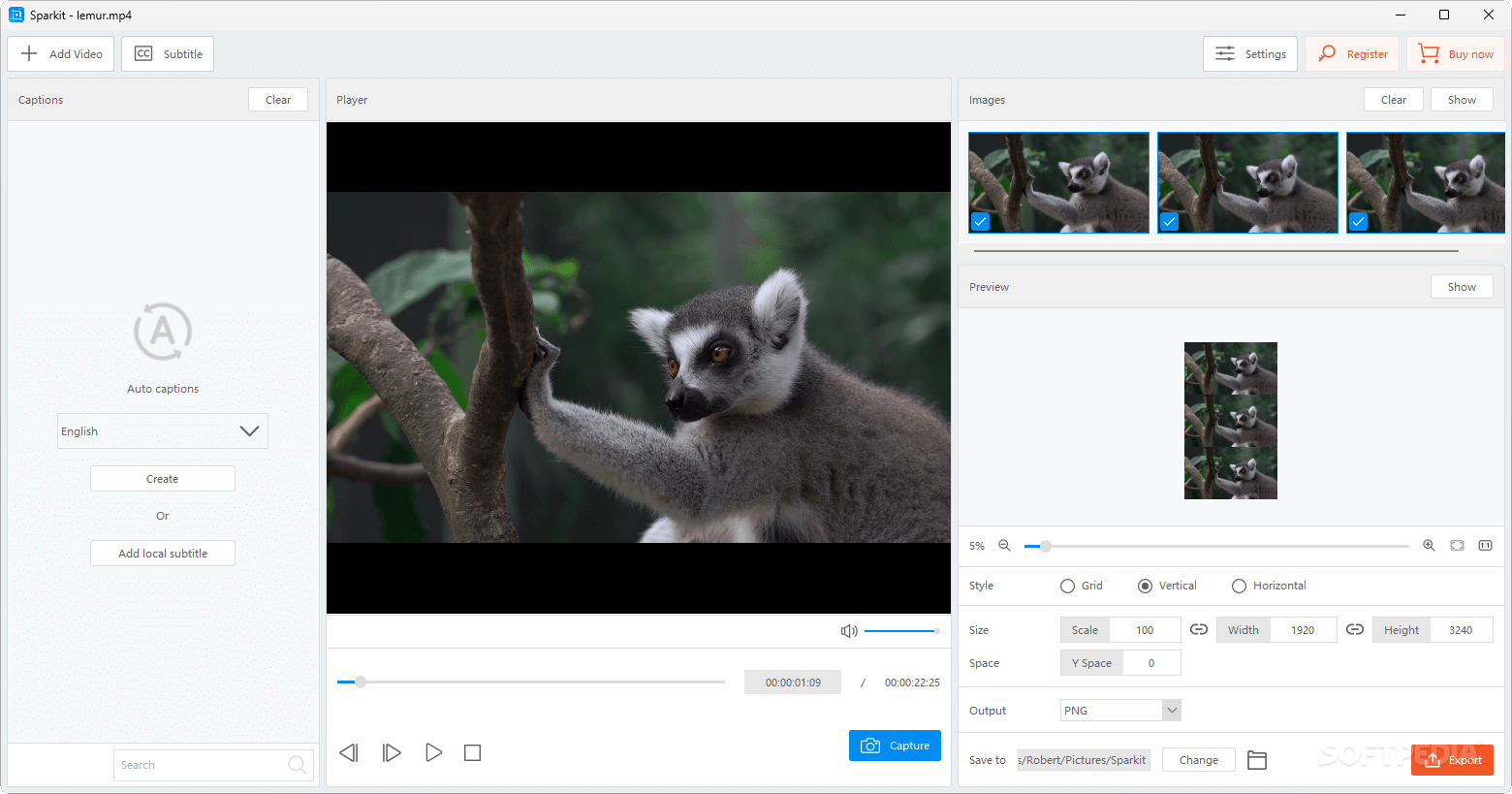Click Add local subtitle
Image resolution: width=1512 pixels, height=794 pixels.
[x=163, y=554]
